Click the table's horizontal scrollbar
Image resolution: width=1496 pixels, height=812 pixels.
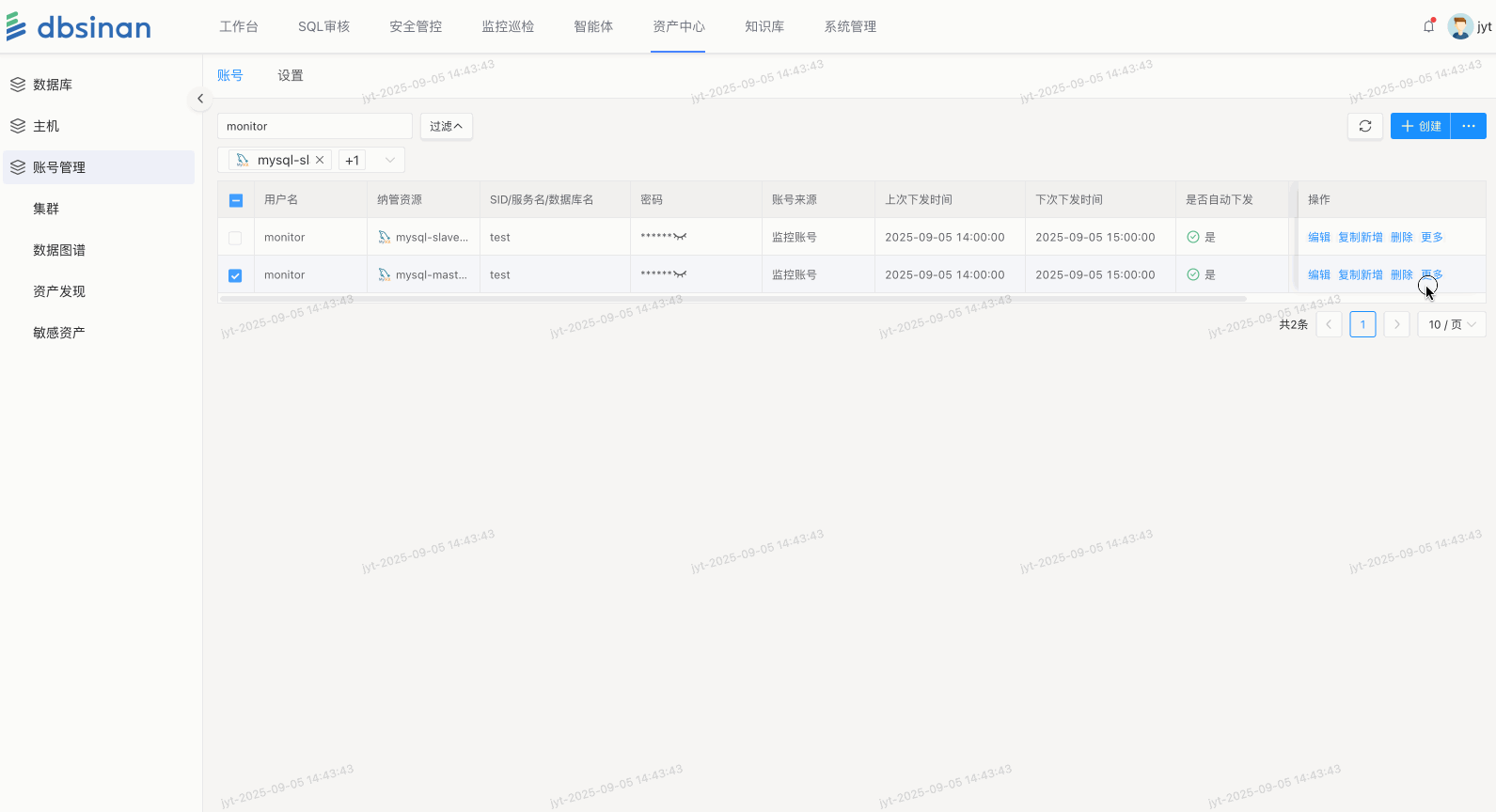[x=733, y=299]
